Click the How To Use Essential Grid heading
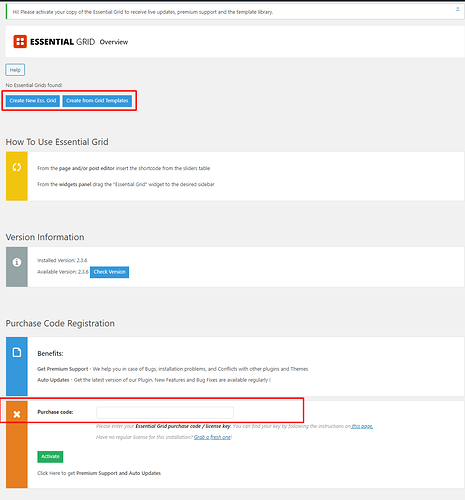465x500 pixels. pyautogui.click(x=57, y=142)
